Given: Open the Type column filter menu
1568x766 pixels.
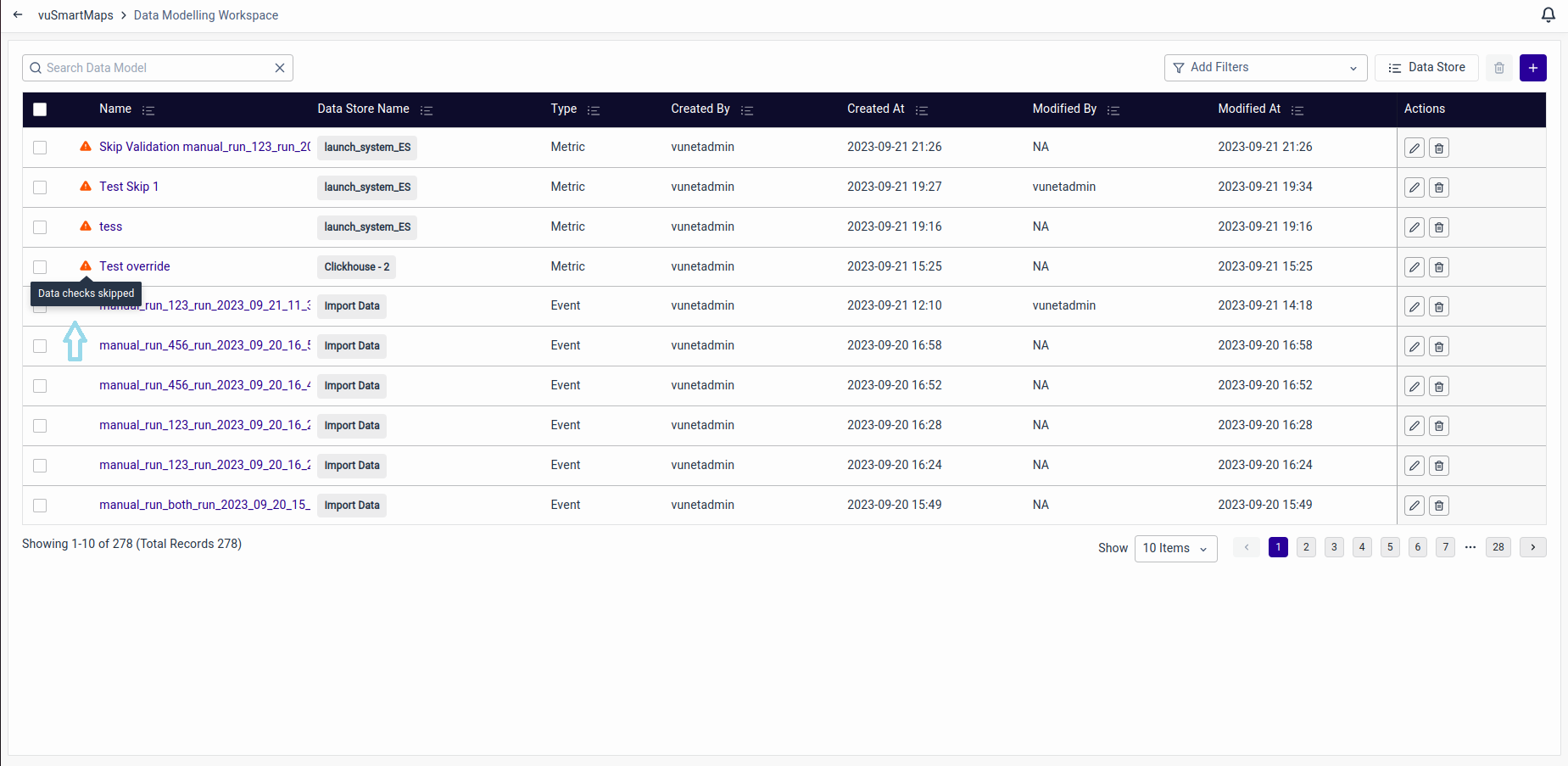Looking at the screenshot, I should 594,110.
